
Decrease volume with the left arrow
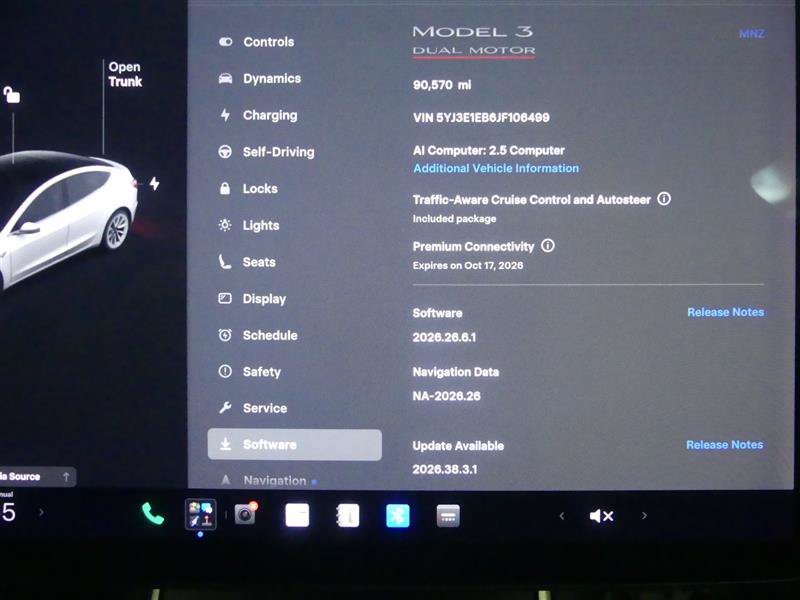point(562,516)
